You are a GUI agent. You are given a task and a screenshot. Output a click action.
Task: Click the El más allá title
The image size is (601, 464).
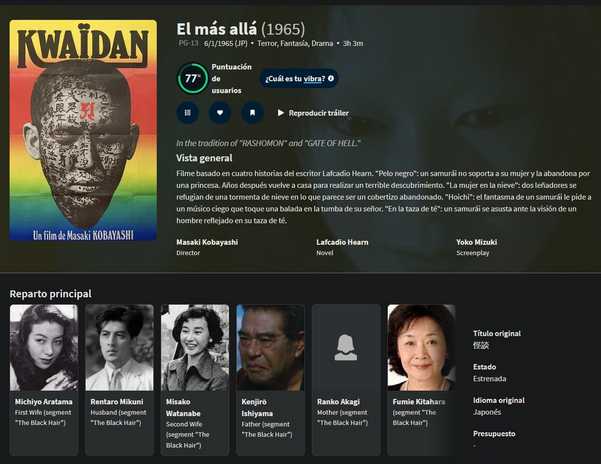click(x=217, y=29)
